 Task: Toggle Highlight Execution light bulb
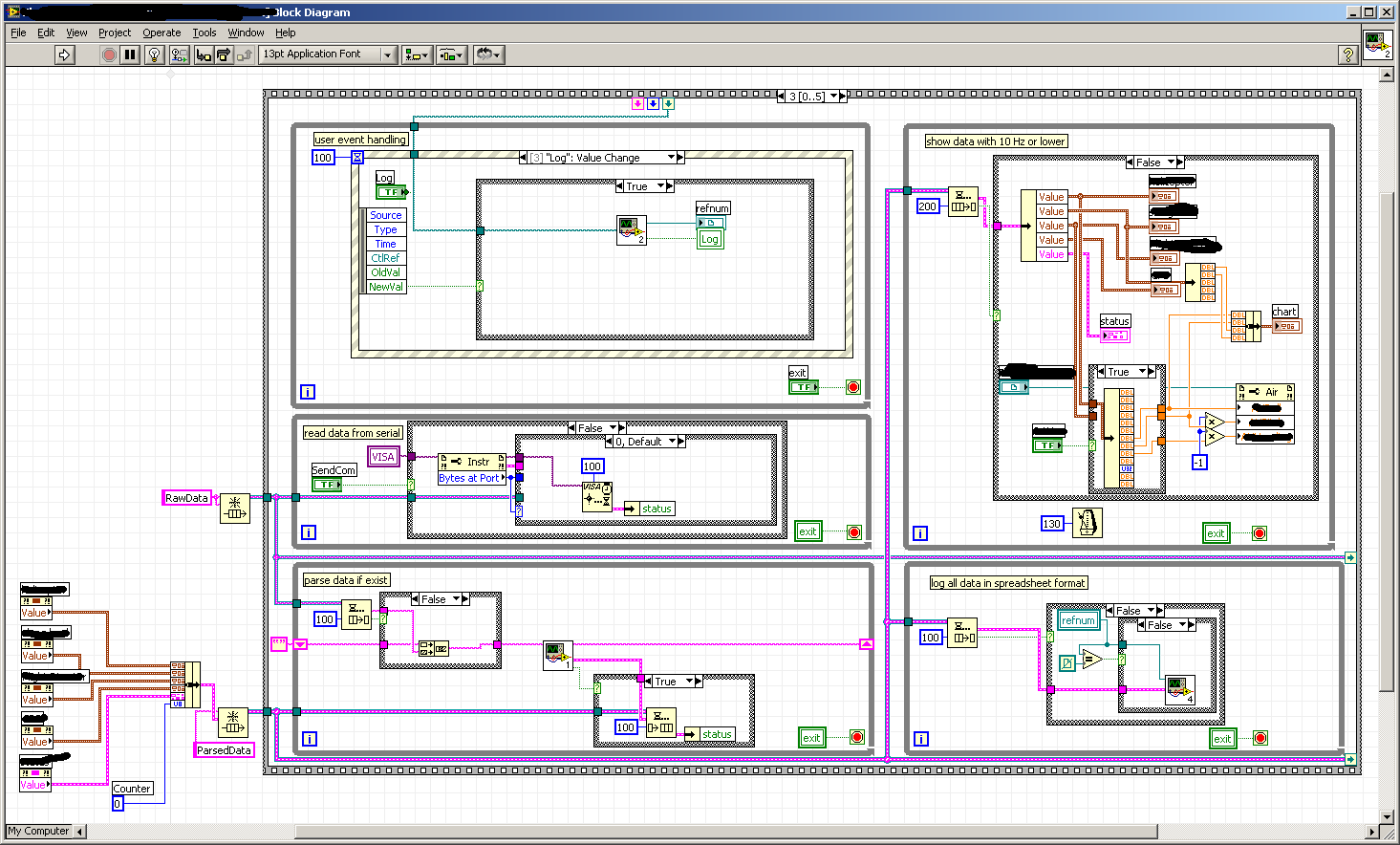click(154, 54)
